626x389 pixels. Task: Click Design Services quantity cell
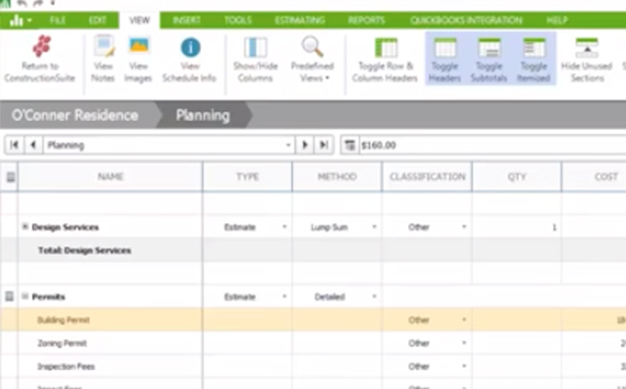click(517, 227)
